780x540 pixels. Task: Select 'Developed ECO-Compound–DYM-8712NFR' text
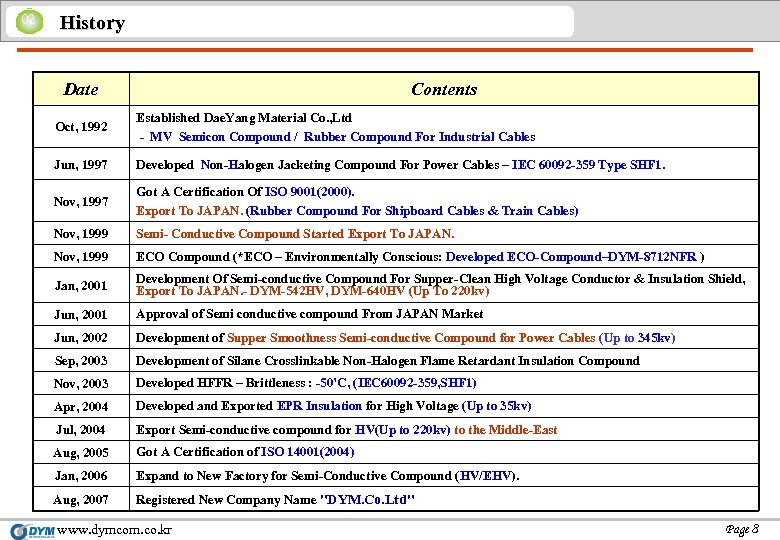tap(571, 257)
